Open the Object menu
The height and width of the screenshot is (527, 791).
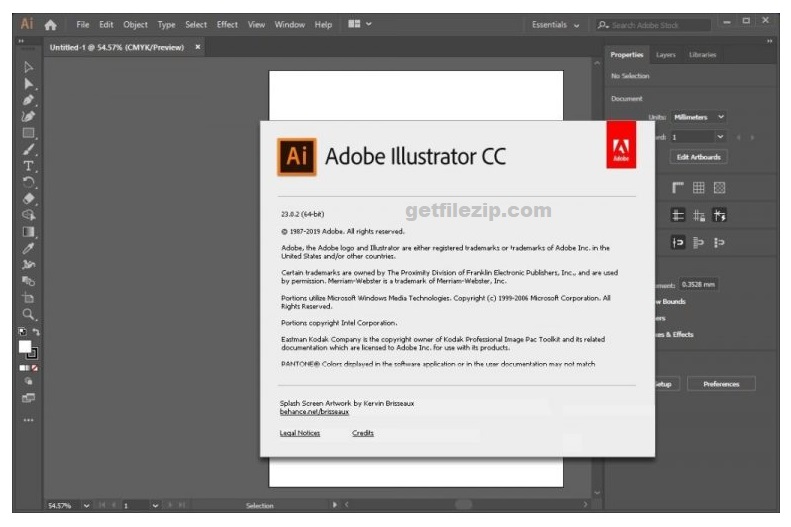pyautogui.click(x=135, y=25)
